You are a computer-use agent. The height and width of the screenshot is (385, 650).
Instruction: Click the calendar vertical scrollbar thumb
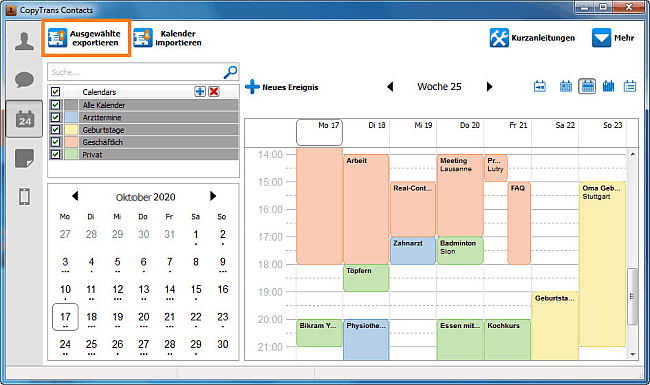(x=632, y=296)
